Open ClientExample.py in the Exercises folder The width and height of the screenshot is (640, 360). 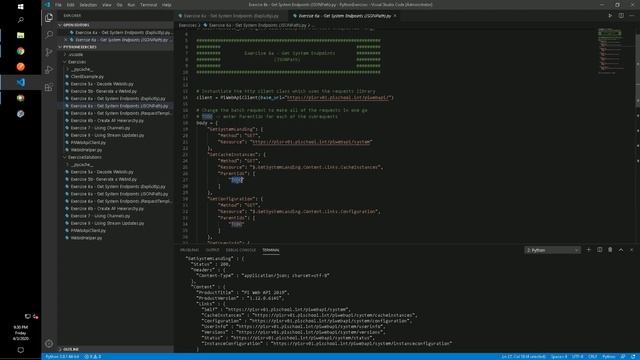pyautogui.click(x=87, y=76)
